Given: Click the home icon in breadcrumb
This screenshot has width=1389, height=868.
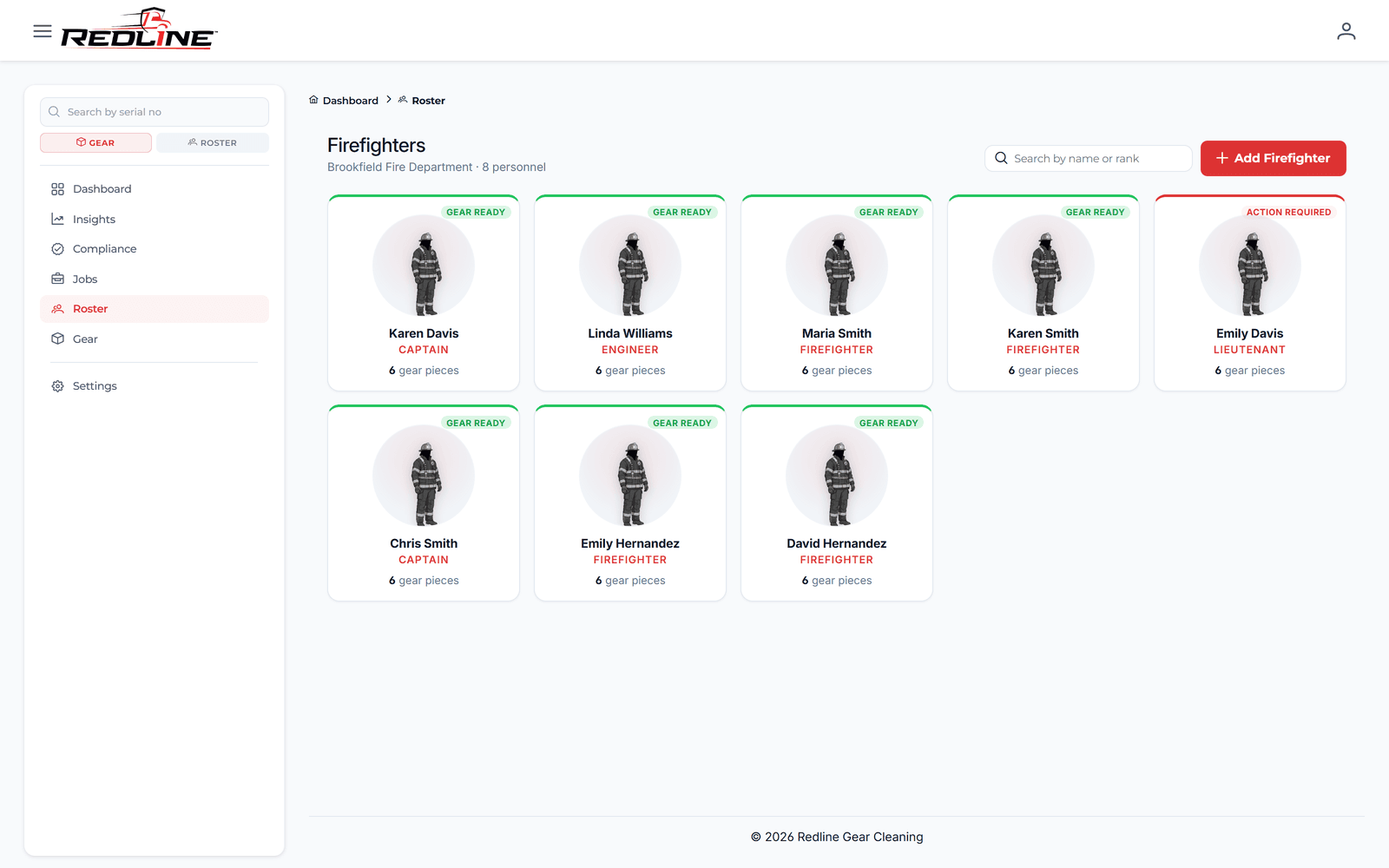Looking at the screenshot, I should [313, 100].
